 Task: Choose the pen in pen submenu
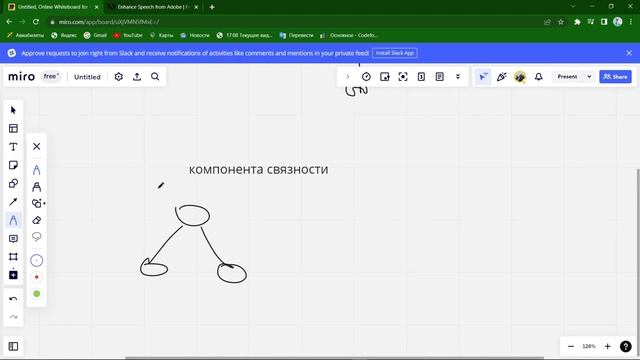tap(37, 170)
